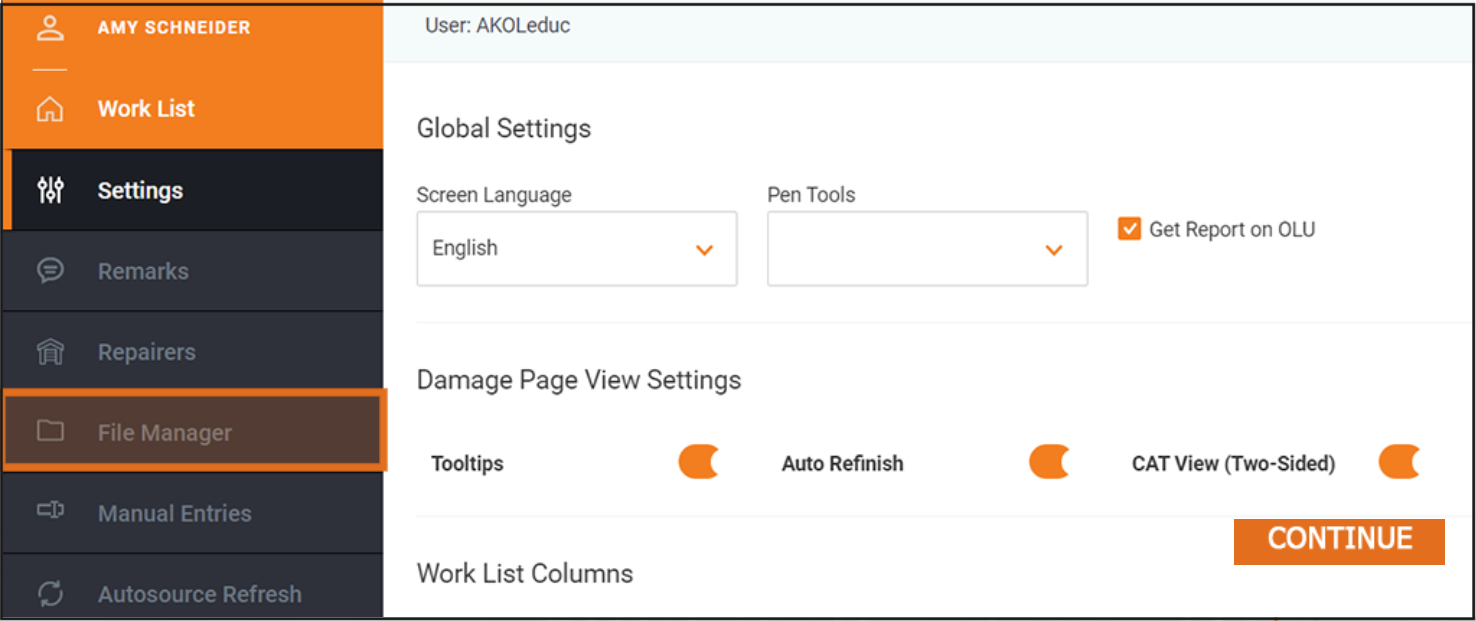Toggle CAT View (Two-Sided) off

(x=1399, y=463)
